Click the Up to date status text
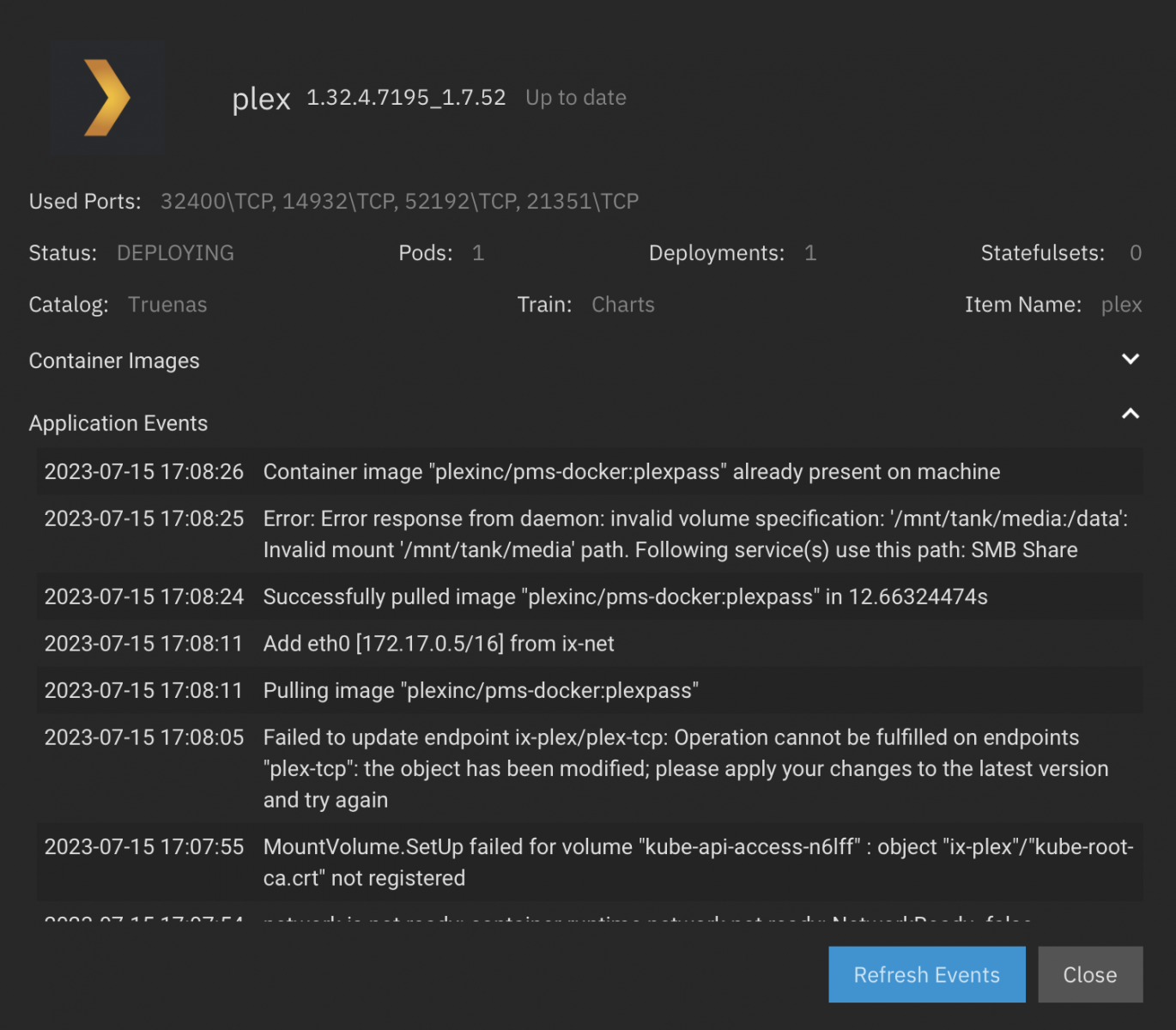 576,98
